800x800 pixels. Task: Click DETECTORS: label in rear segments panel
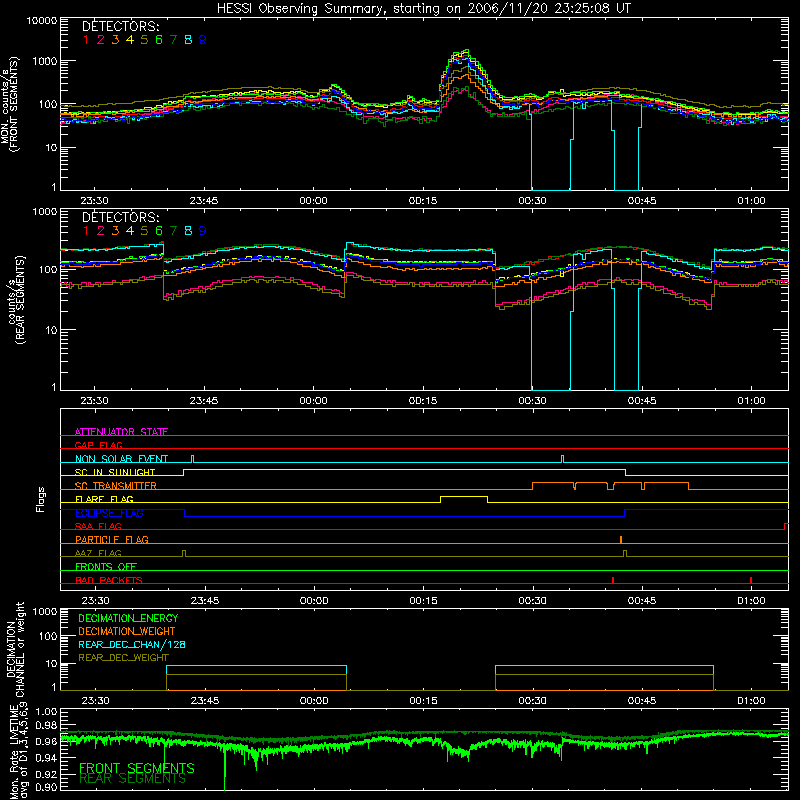click(x=120, y=218)
